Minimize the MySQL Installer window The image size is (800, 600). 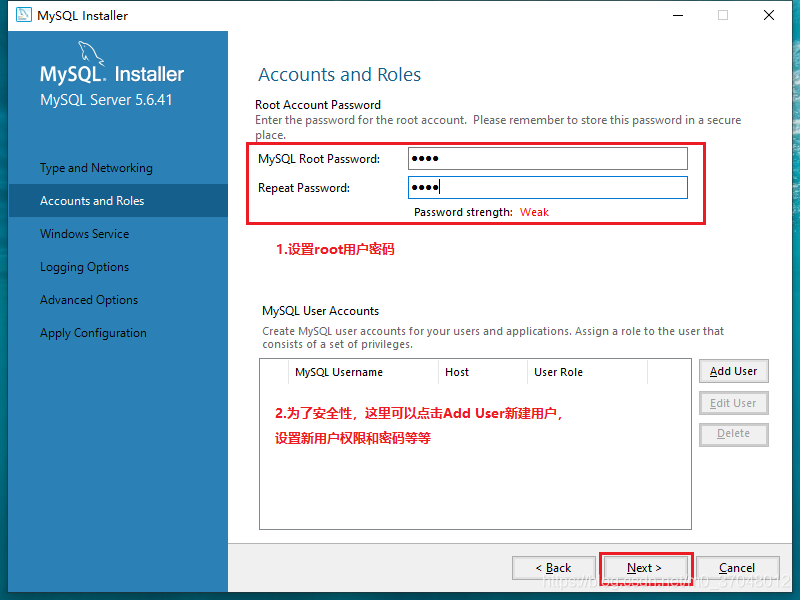[x=678, y=15]
